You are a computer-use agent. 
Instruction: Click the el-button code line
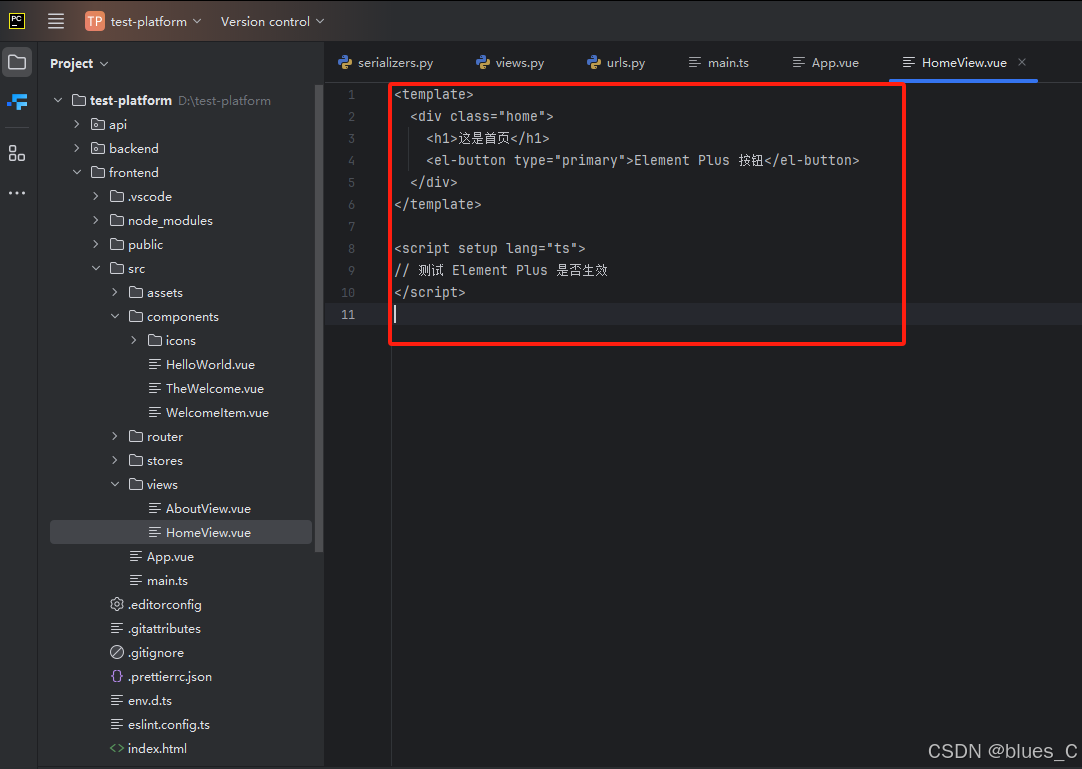tap(642, 160)
